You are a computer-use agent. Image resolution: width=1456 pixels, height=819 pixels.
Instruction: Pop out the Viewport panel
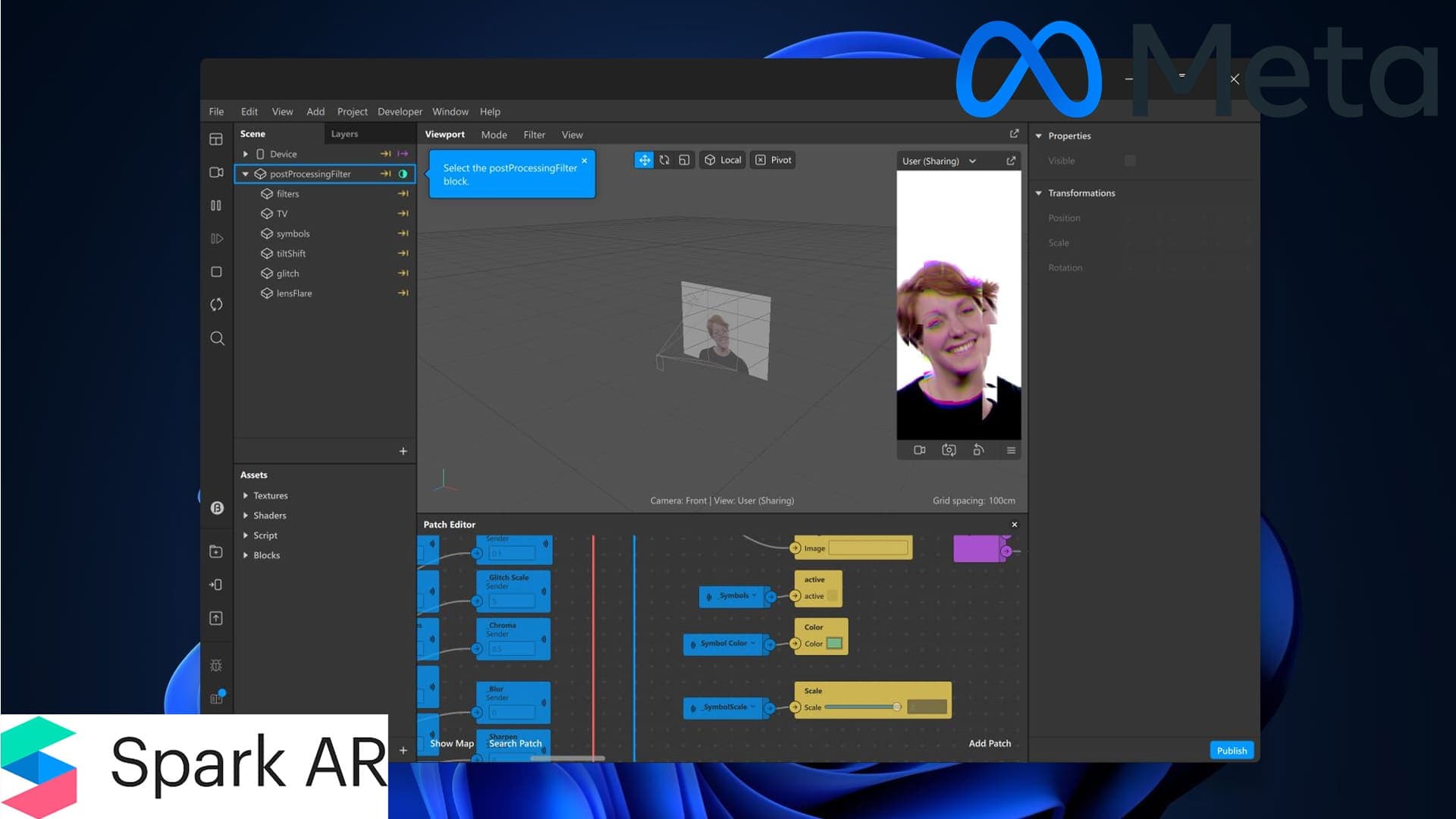1014,133
